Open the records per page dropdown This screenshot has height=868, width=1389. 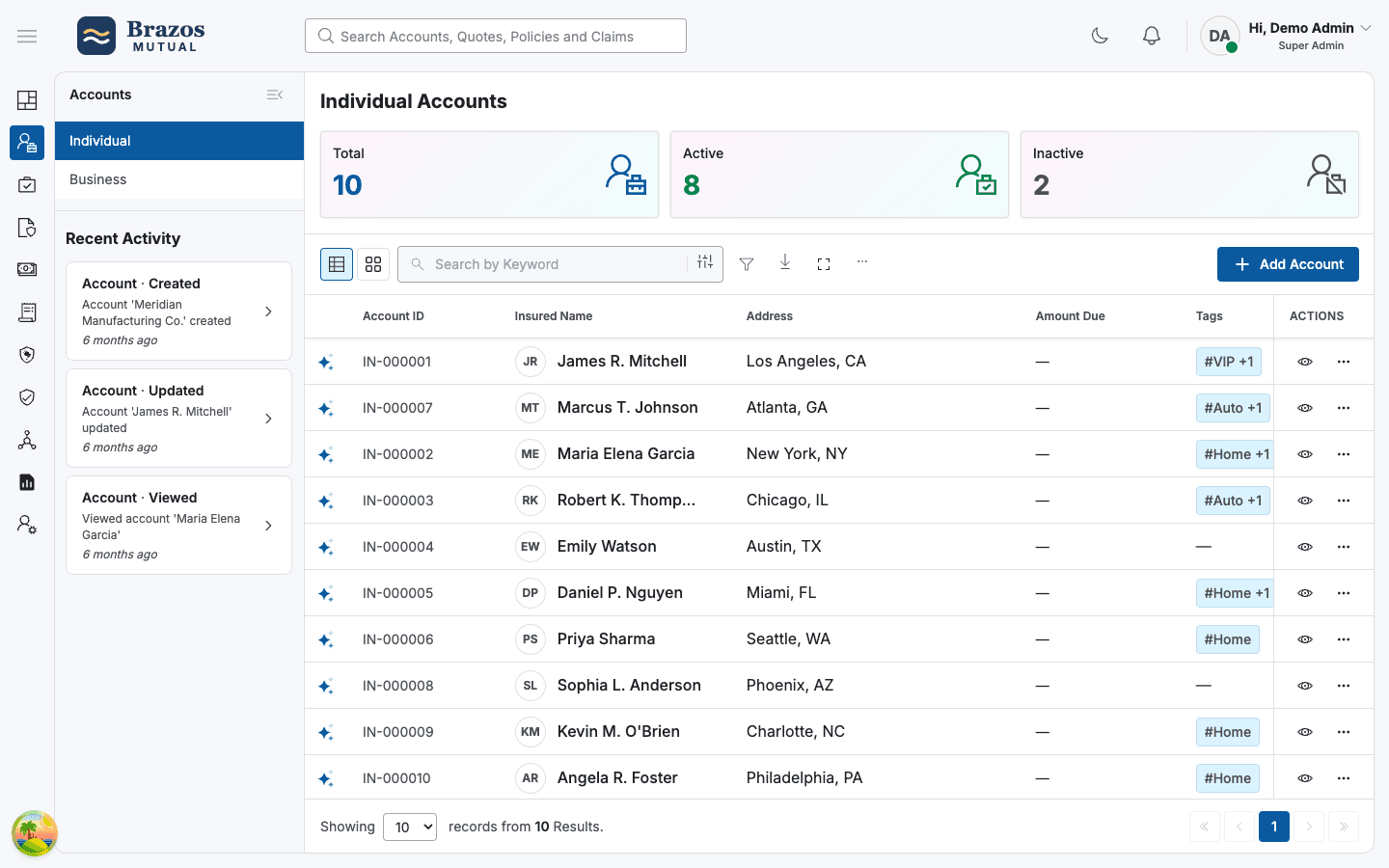click(x=410, y=827)
